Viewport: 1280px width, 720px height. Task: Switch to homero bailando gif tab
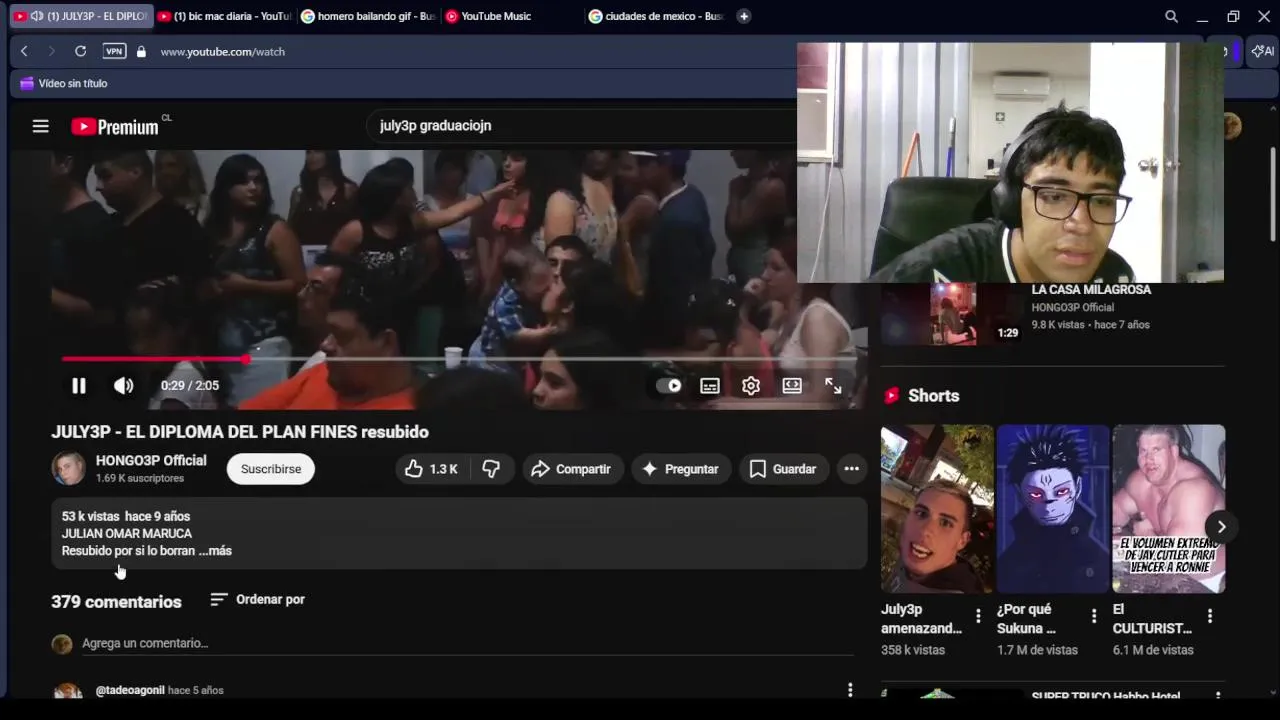pos(368,16)
